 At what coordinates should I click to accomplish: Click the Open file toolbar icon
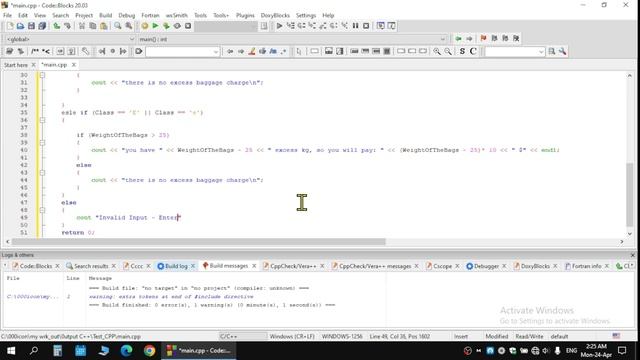point(20,26)
